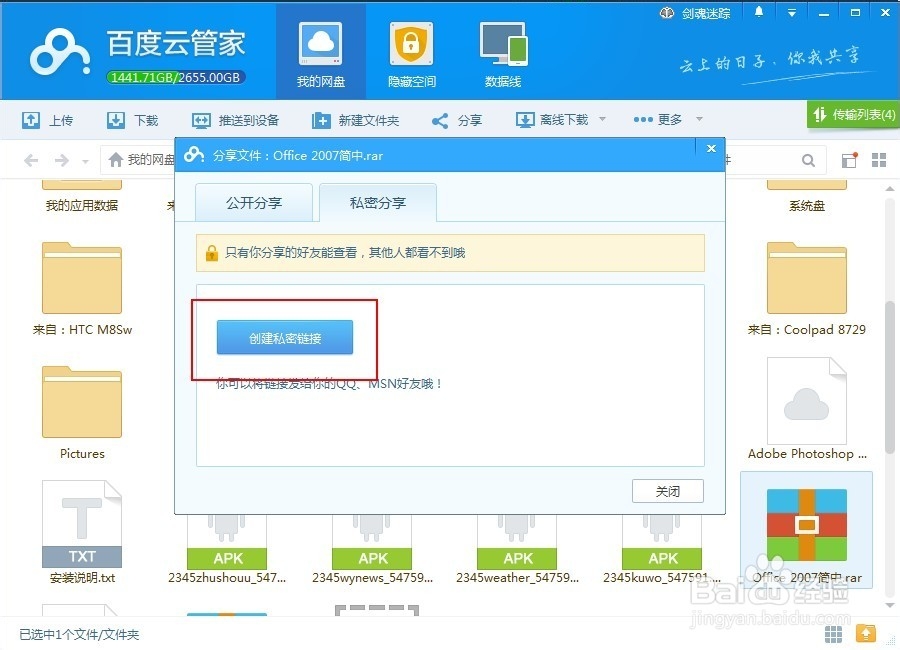Click 关闭 button in share dialog
This screenshot has width=900, height=650.
tap(668, 491)
